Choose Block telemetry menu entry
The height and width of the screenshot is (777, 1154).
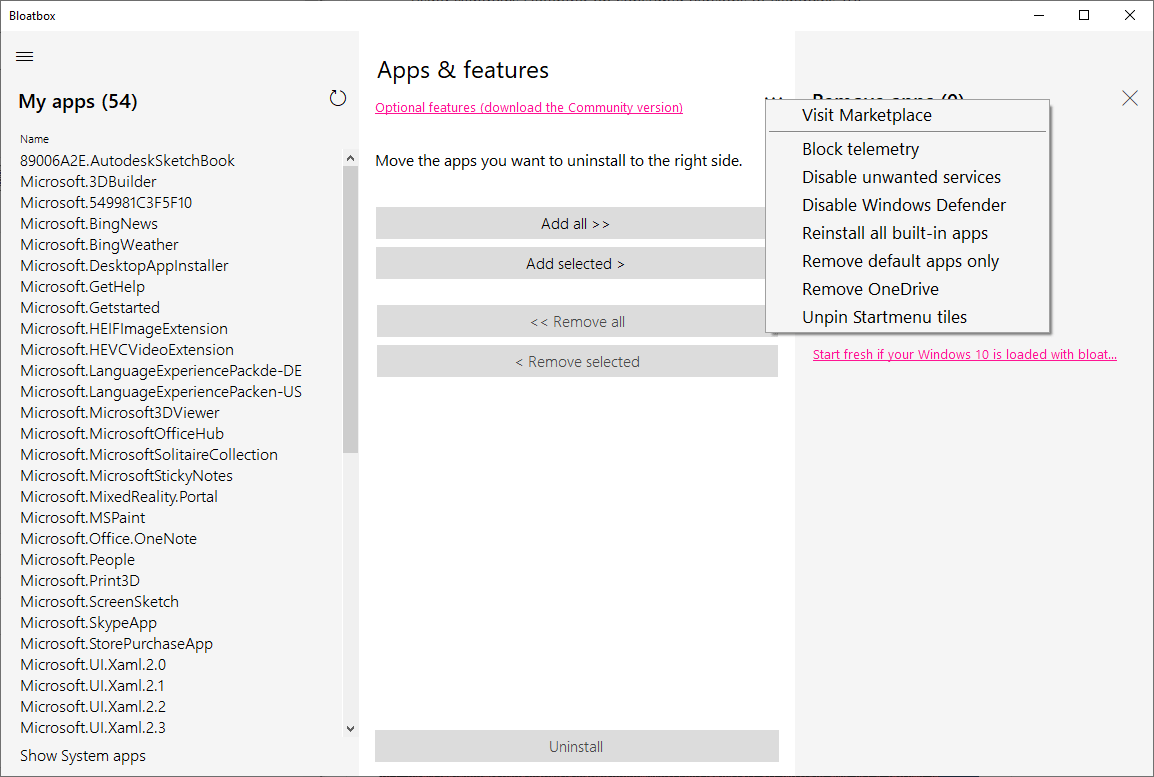point(907,149)
